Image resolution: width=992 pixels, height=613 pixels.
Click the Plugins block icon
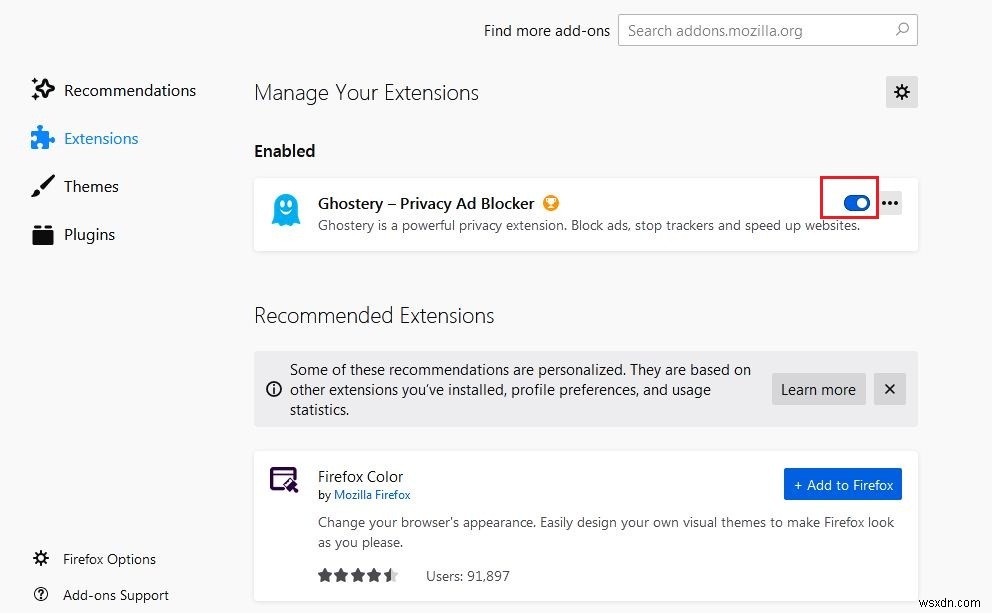click(x=42, y=235)
